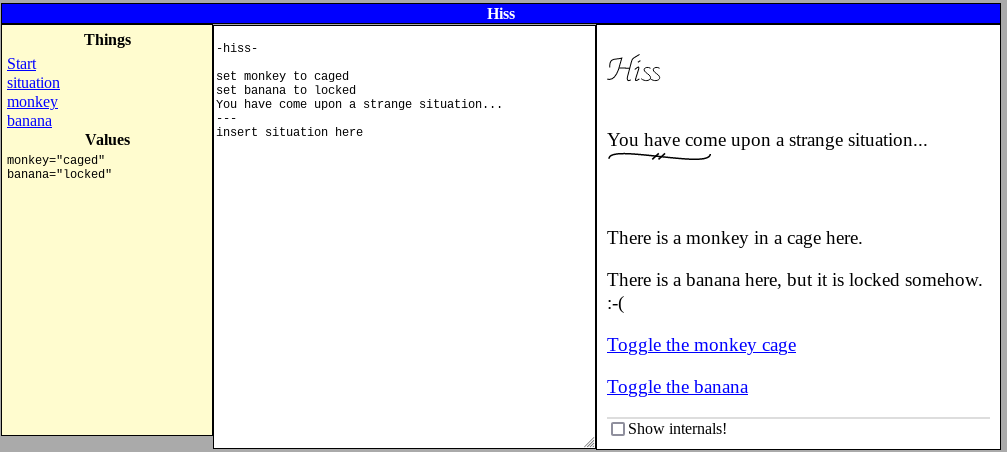Click the blue Hiss title bar
The height and width of the screenshot is (452, 1007).
click(501, 13)
